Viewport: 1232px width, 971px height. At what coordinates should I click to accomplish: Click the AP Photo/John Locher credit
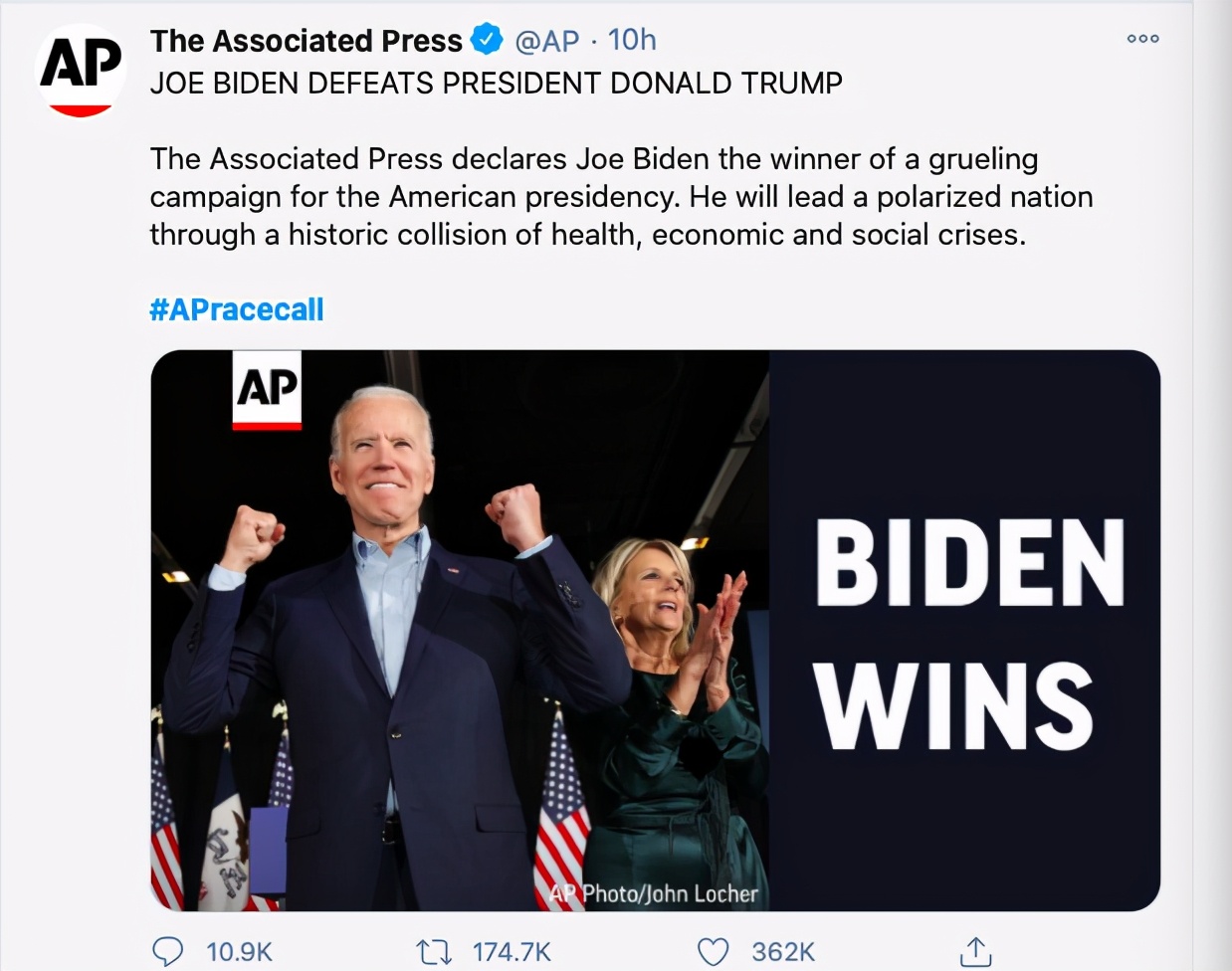pos(654,893)
